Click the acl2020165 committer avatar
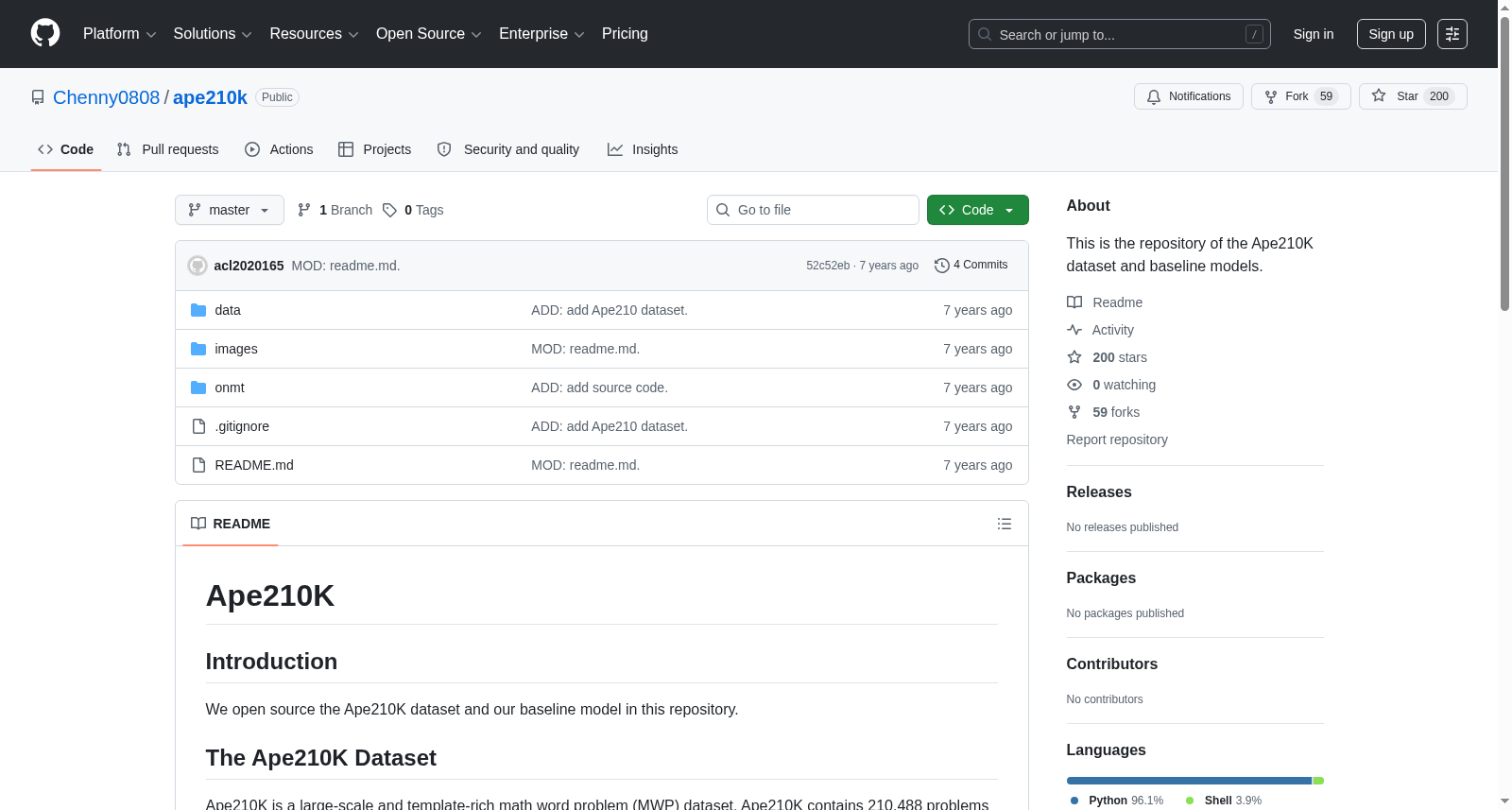Screen dimensions: 1512x810 click(198, 266)
